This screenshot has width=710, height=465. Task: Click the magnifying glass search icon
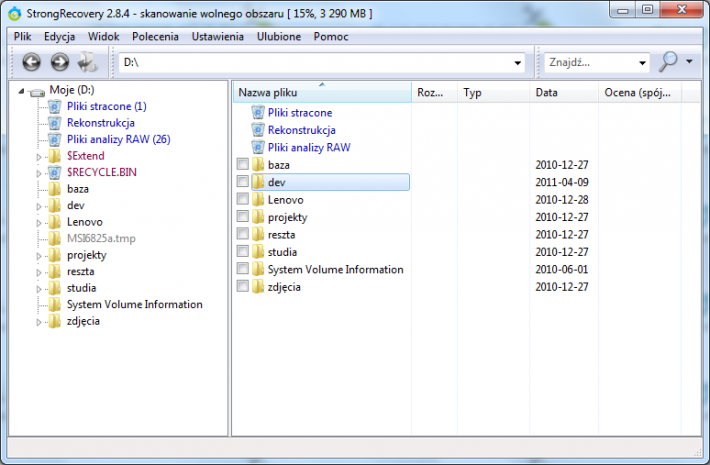click(668, 62)
